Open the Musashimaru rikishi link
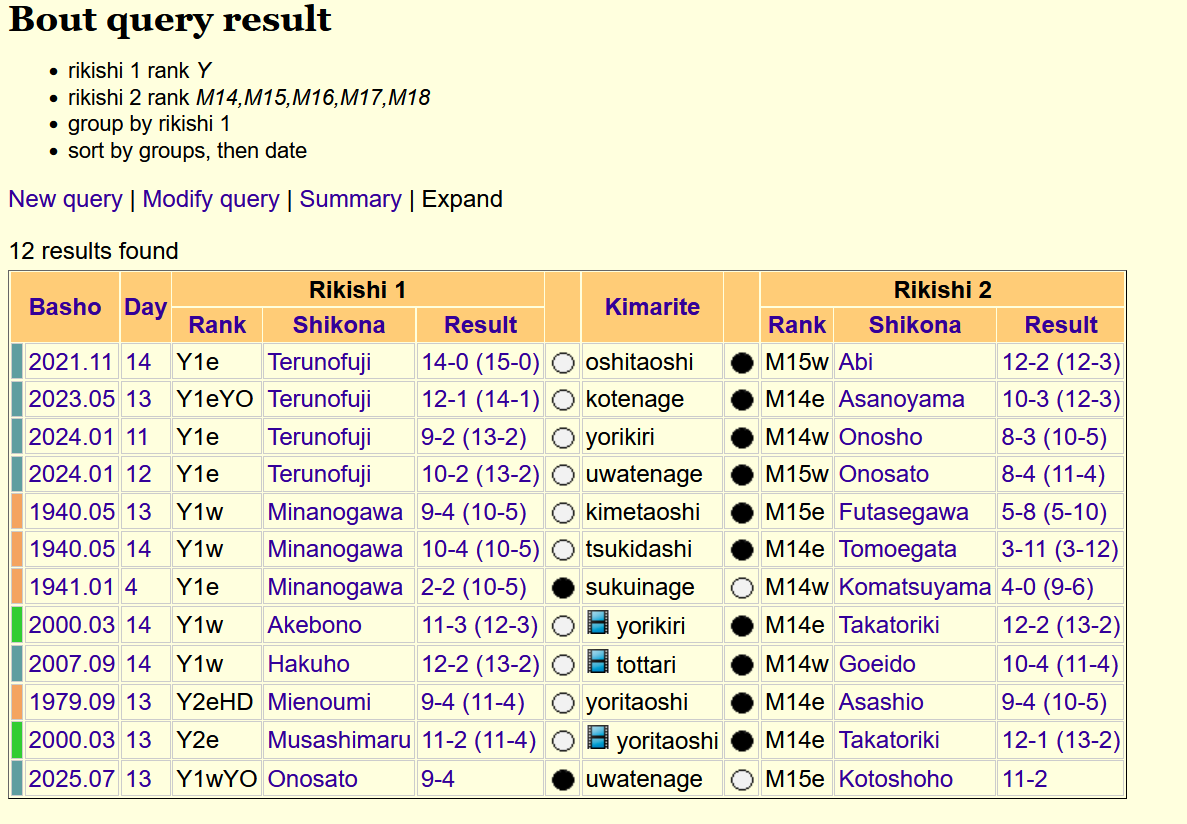The height and width of the screenshot is (824, 1187). click(x=338, y=740)
